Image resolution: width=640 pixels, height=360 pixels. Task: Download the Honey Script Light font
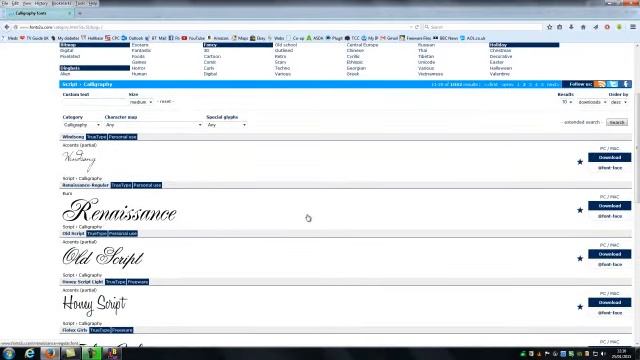point(609,302)
